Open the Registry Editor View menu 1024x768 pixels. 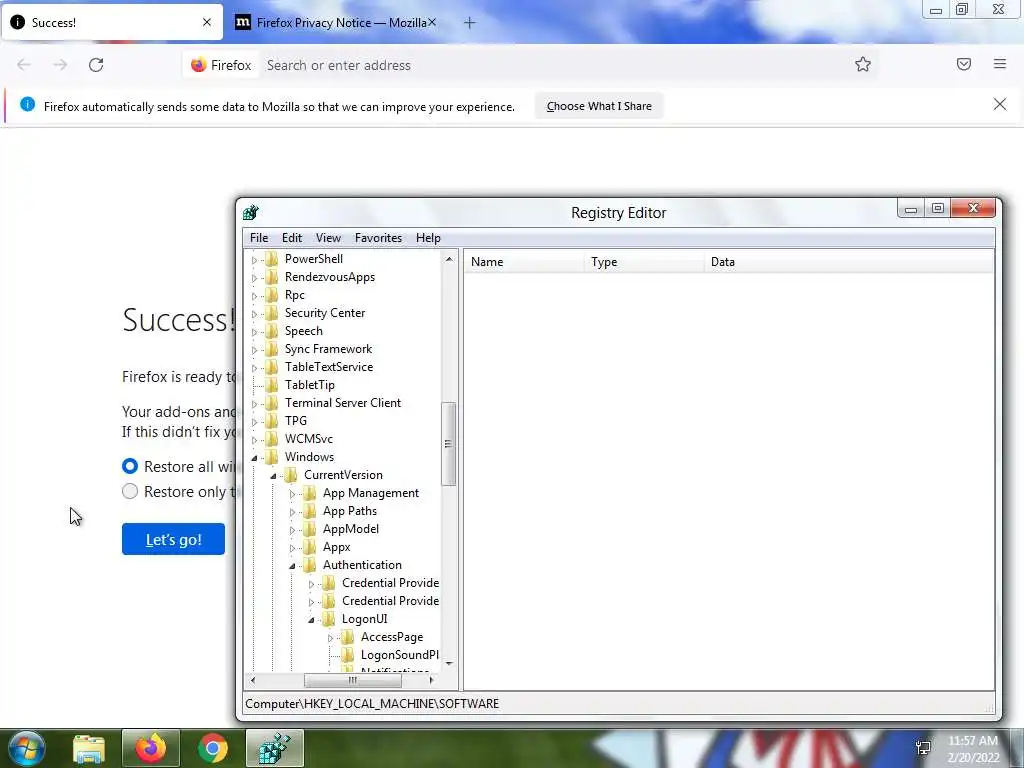328,238
